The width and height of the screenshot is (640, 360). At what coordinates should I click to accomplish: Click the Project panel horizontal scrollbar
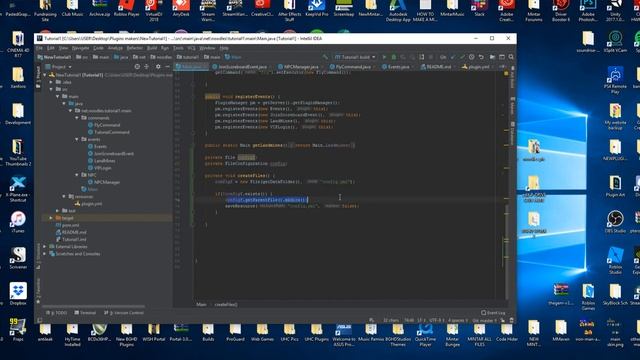tap(93, 306)
